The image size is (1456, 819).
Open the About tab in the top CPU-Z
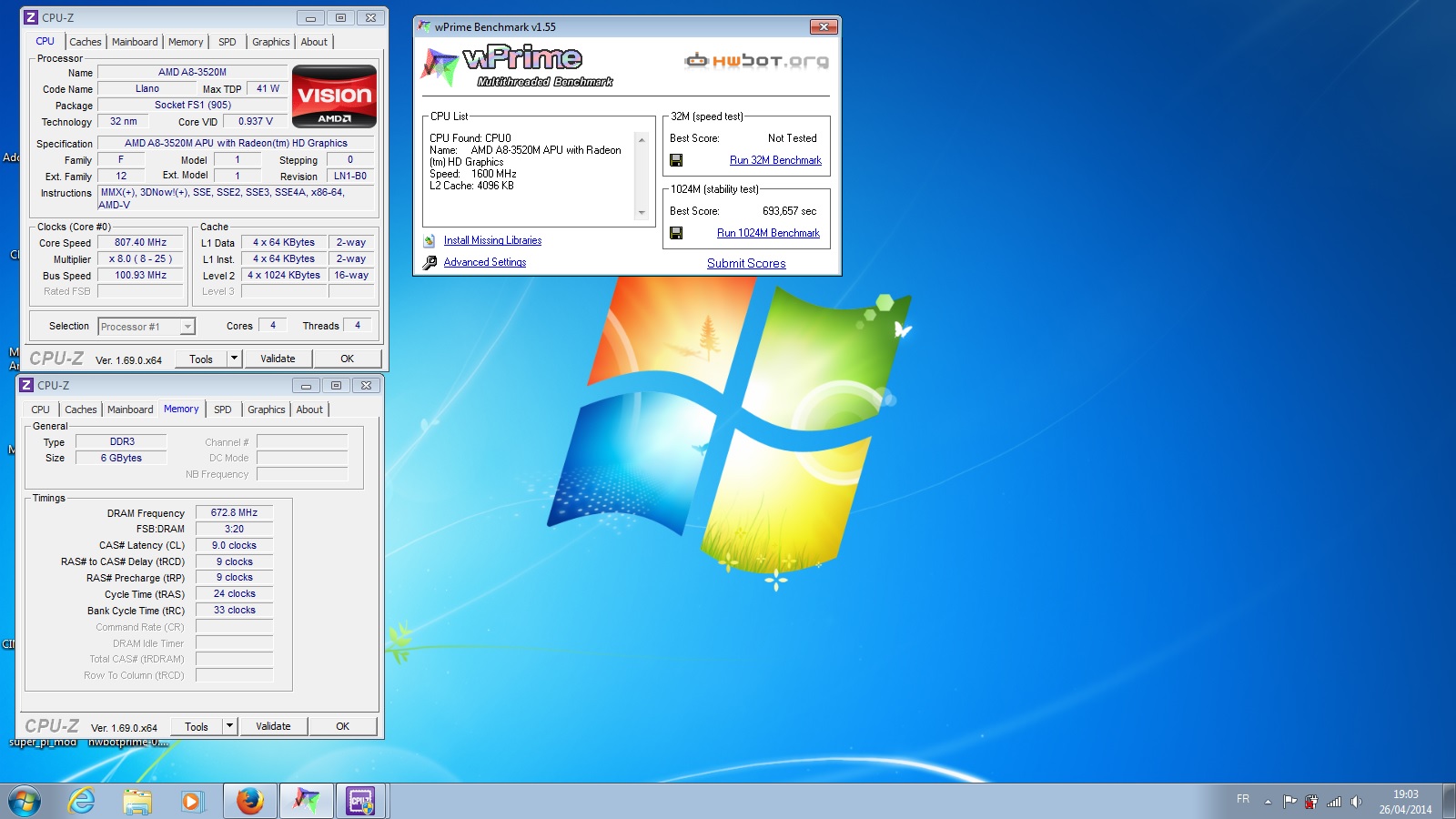point(314,42)
